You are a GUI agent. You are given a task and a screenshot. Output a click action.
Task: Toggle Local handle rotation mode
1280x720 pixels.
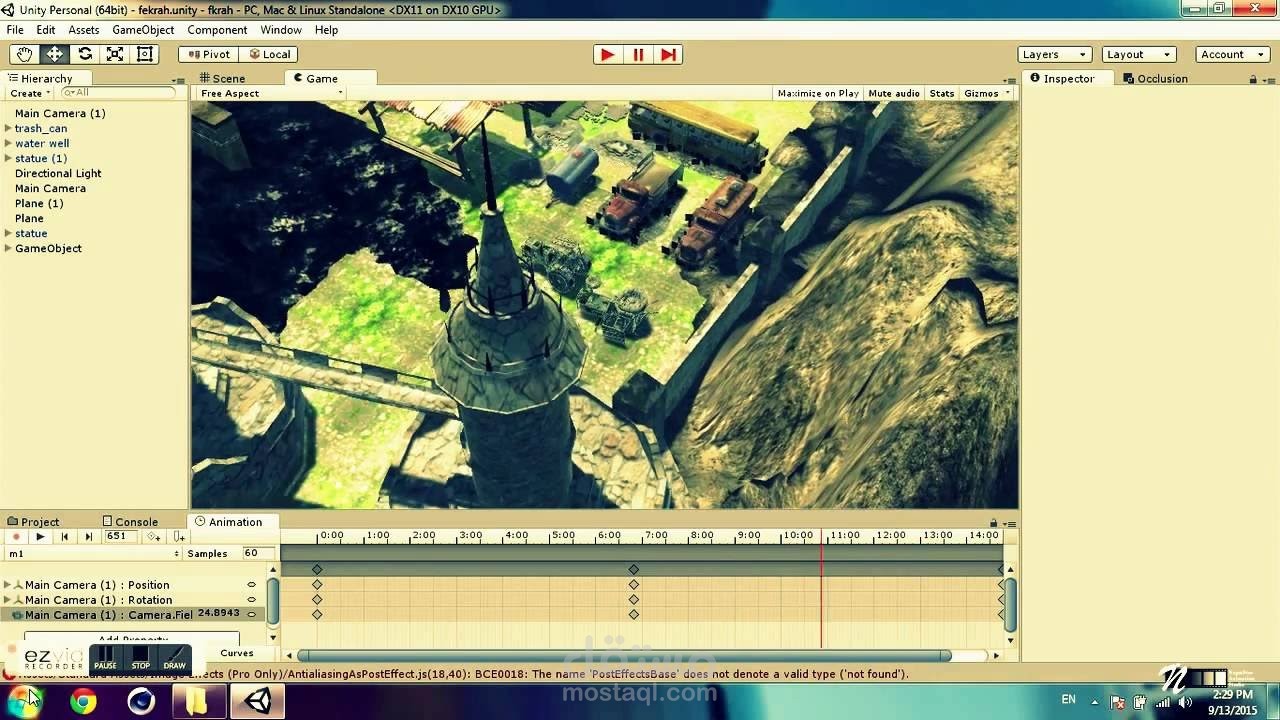click(268, 54)
